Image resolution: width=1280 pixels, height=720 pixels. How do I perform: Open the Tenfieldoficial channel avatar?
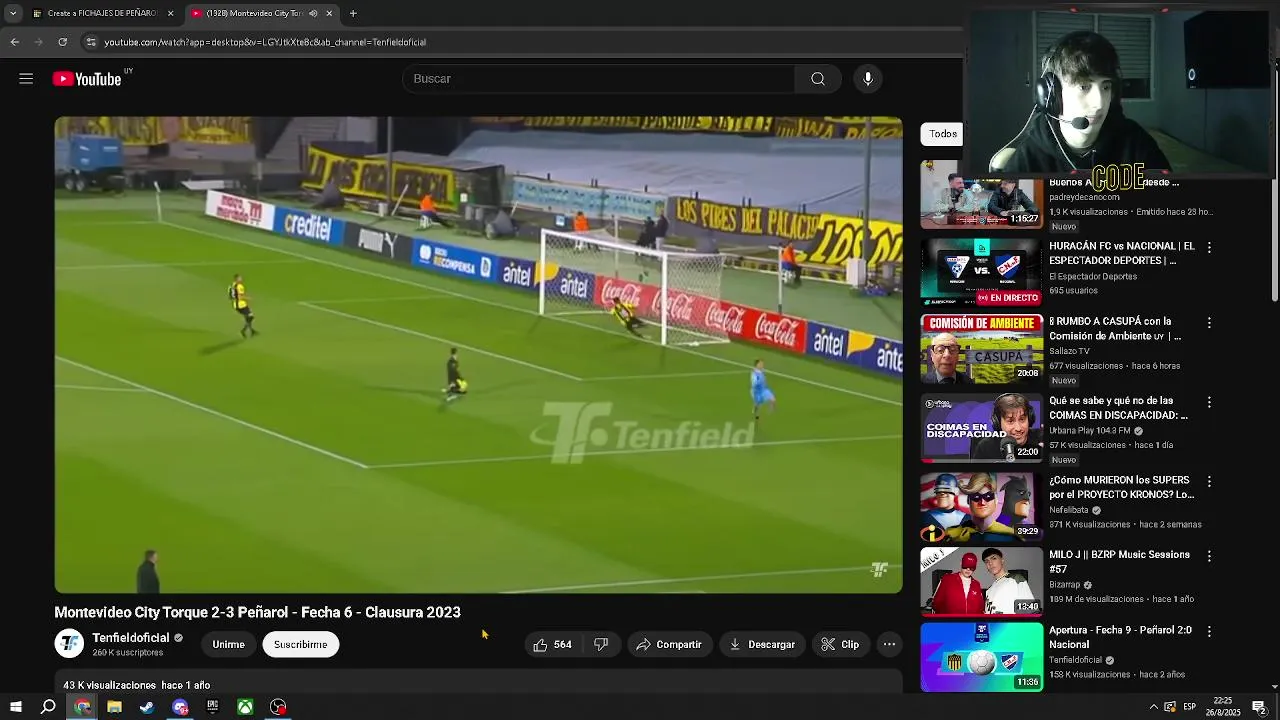[x=69, y=644]
